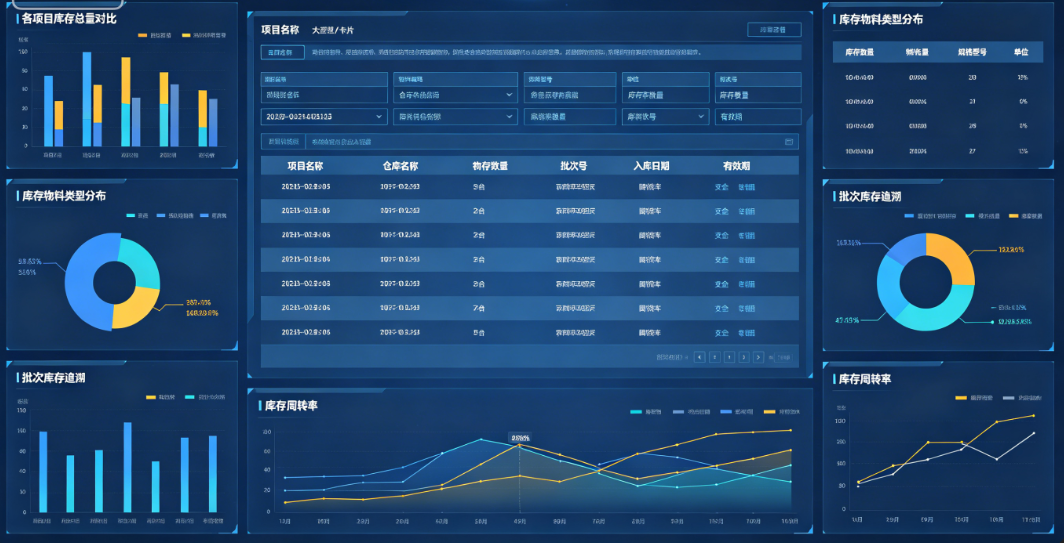1064x543 pixels.
Task: Toggle the yellow legend entry in 各项目库存总量对比 chart
Action: pos(204,35)
